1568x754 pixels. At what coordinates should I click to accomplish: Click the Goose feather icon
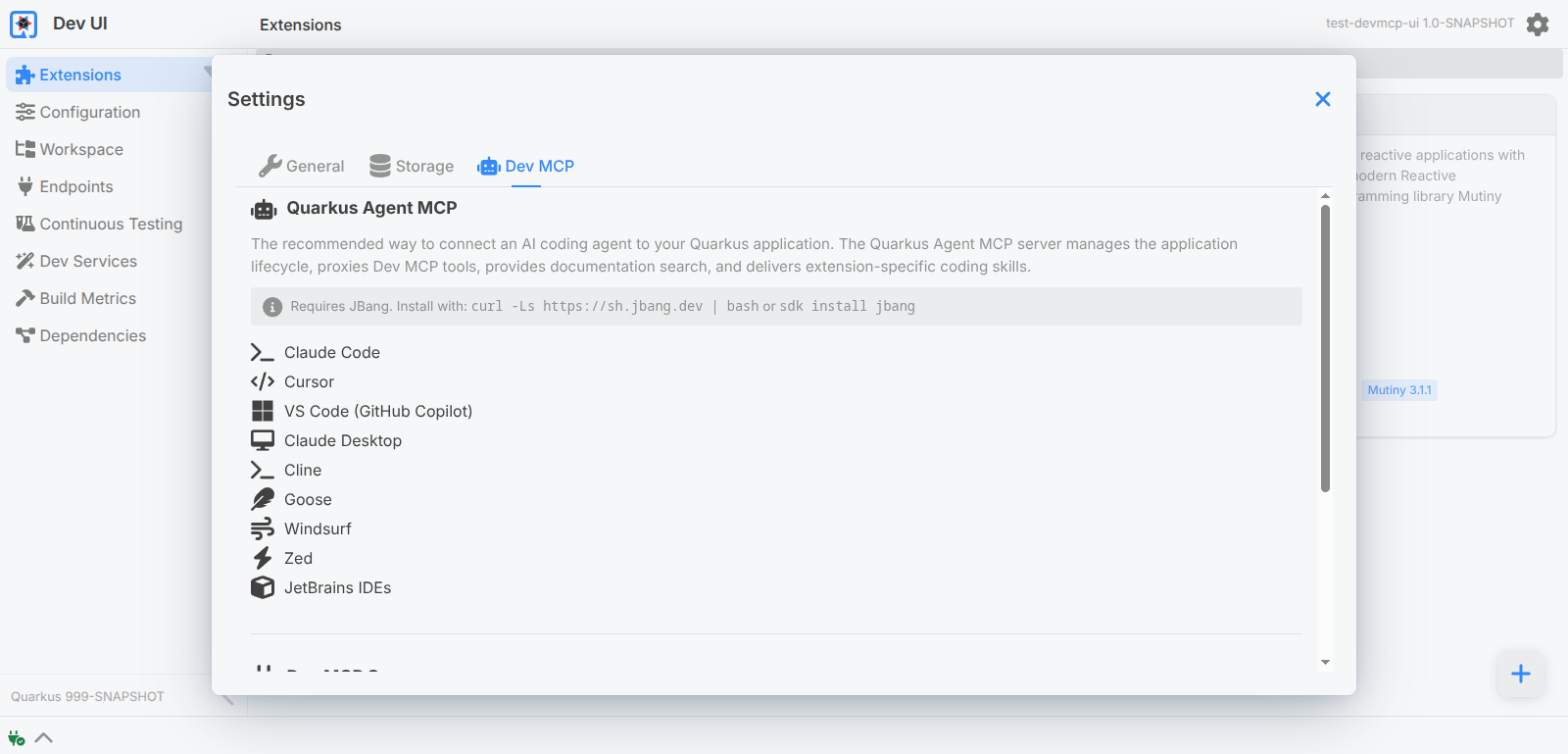[263, 500]
